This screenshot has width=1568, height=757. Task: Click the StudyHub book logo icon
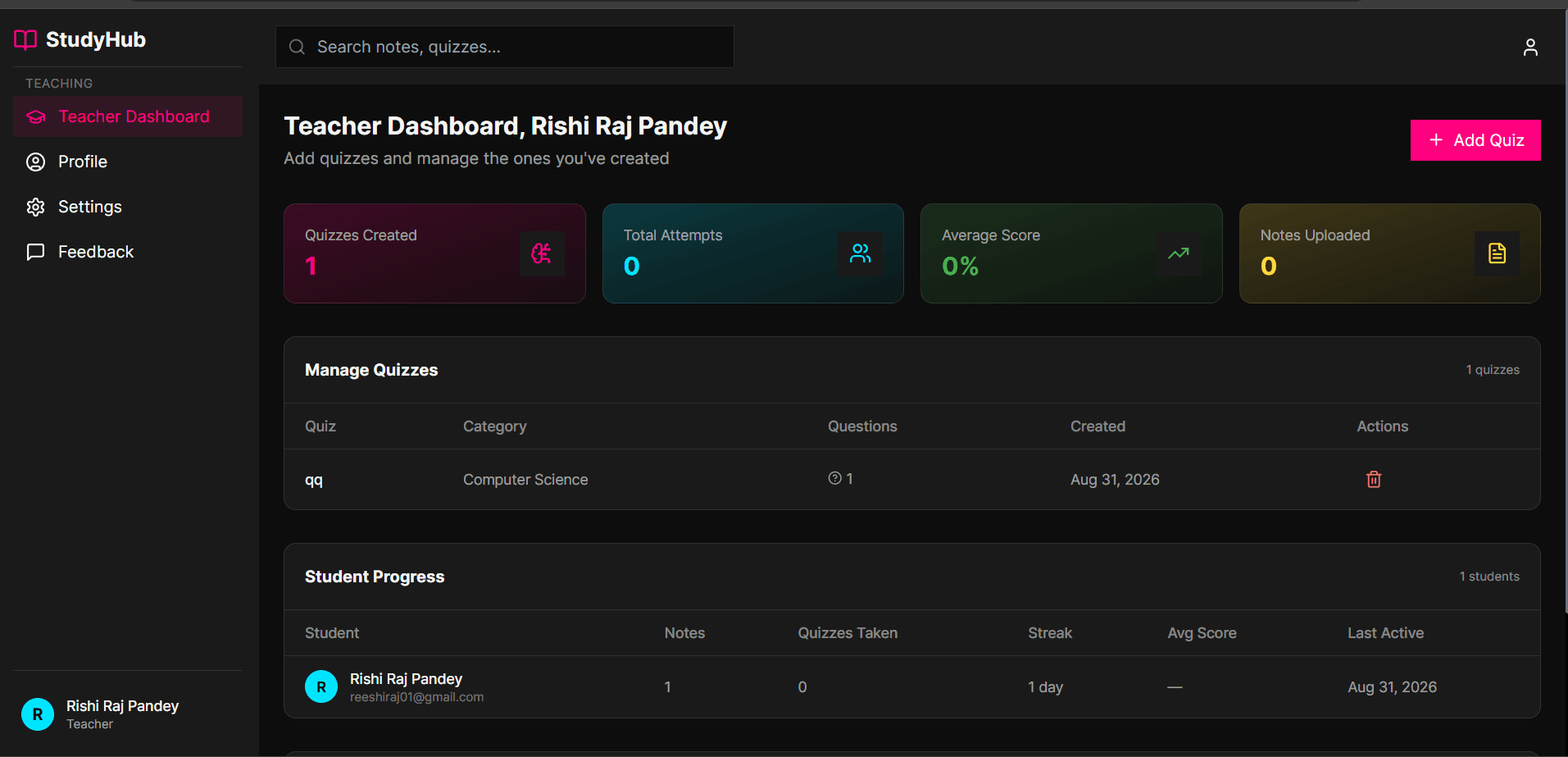[x=25, y=39]
